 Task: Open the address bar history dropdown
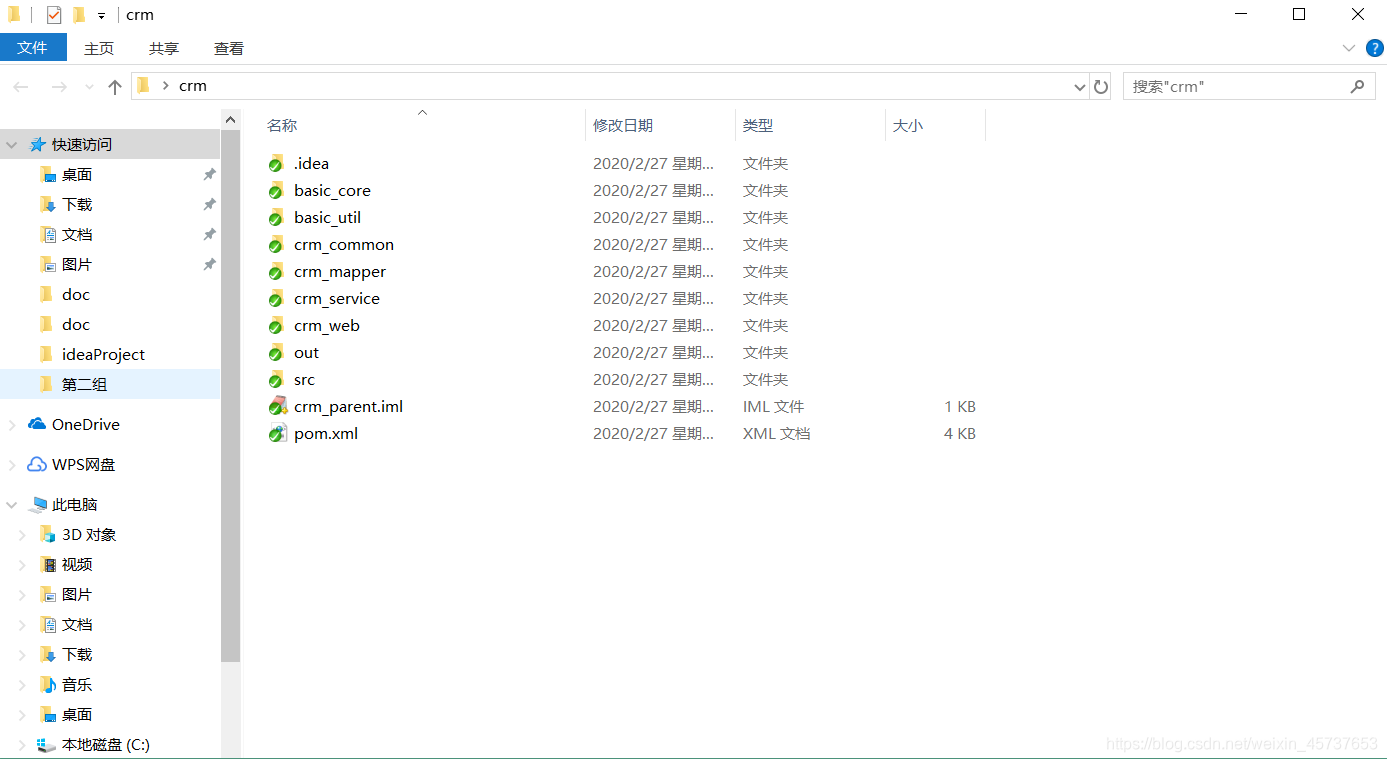(1079, 87)
